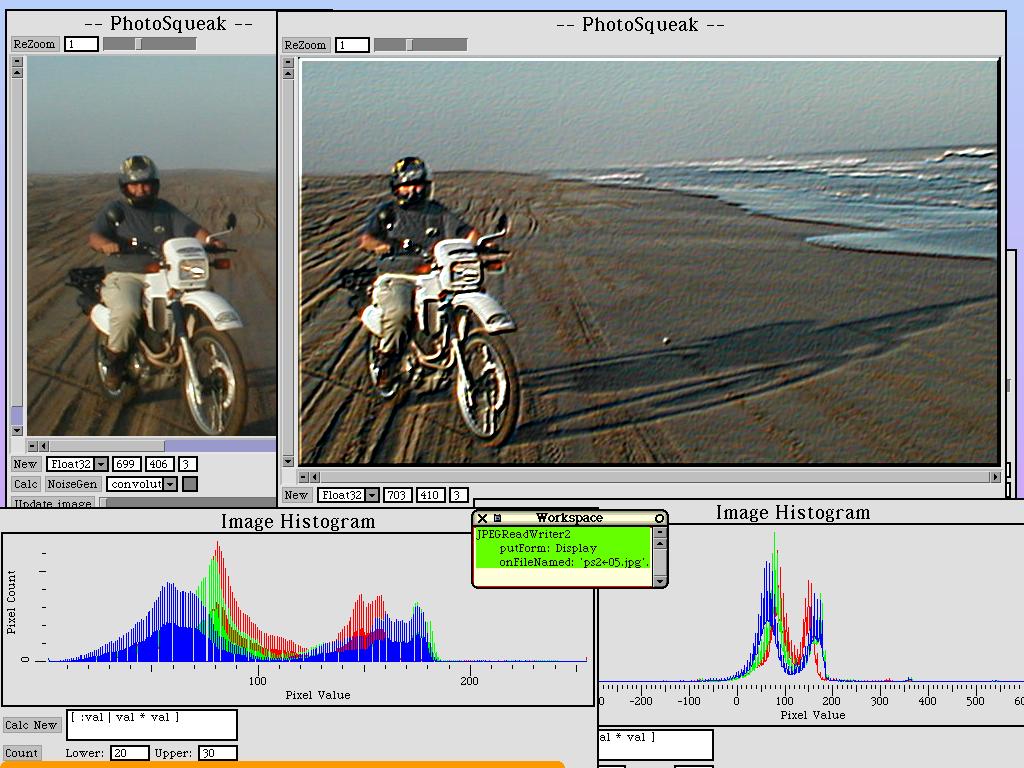The image size is (1024, 768).
Task: Click the Count button
Action: click(x=21, y=753)
